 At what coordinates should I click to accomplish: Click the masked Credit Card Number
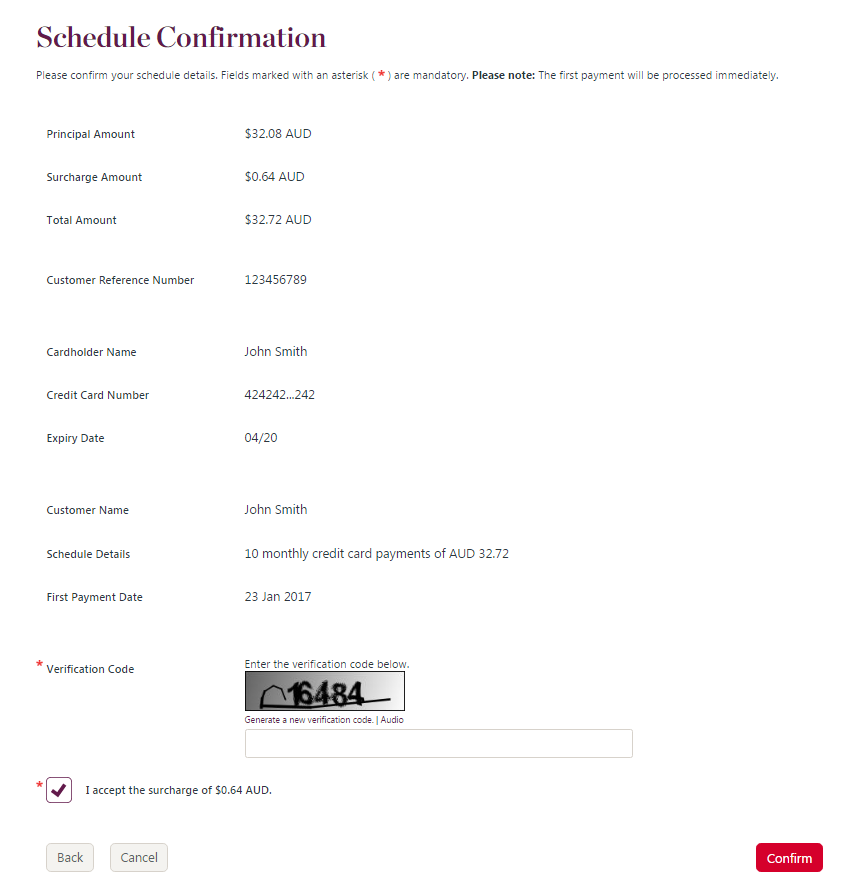pyautogui.click(x=279, y=394)
